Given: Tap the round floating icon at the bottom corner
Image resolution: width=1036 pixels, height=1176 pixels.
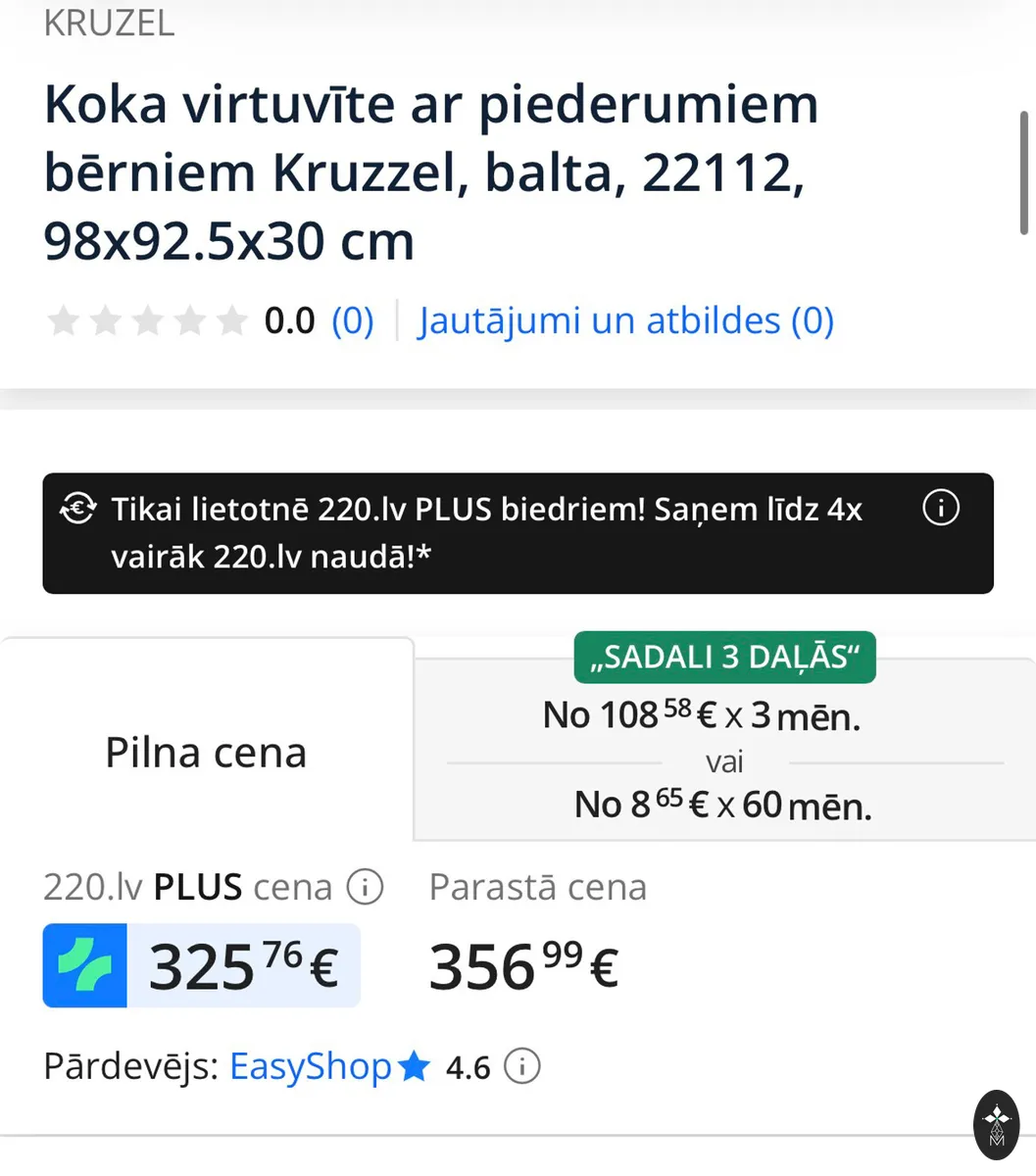Looking at the screenshot, I should click(x=997, y=1125).
